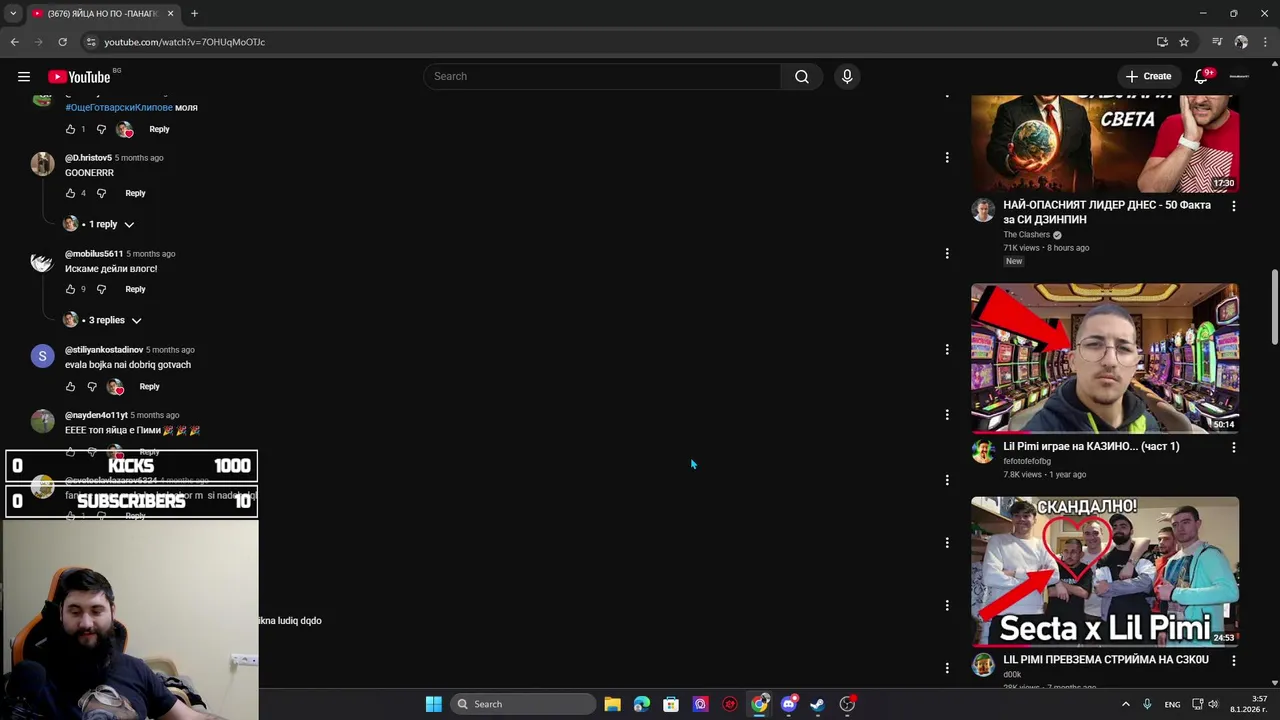Reload the page

click(x=62, y=42)
